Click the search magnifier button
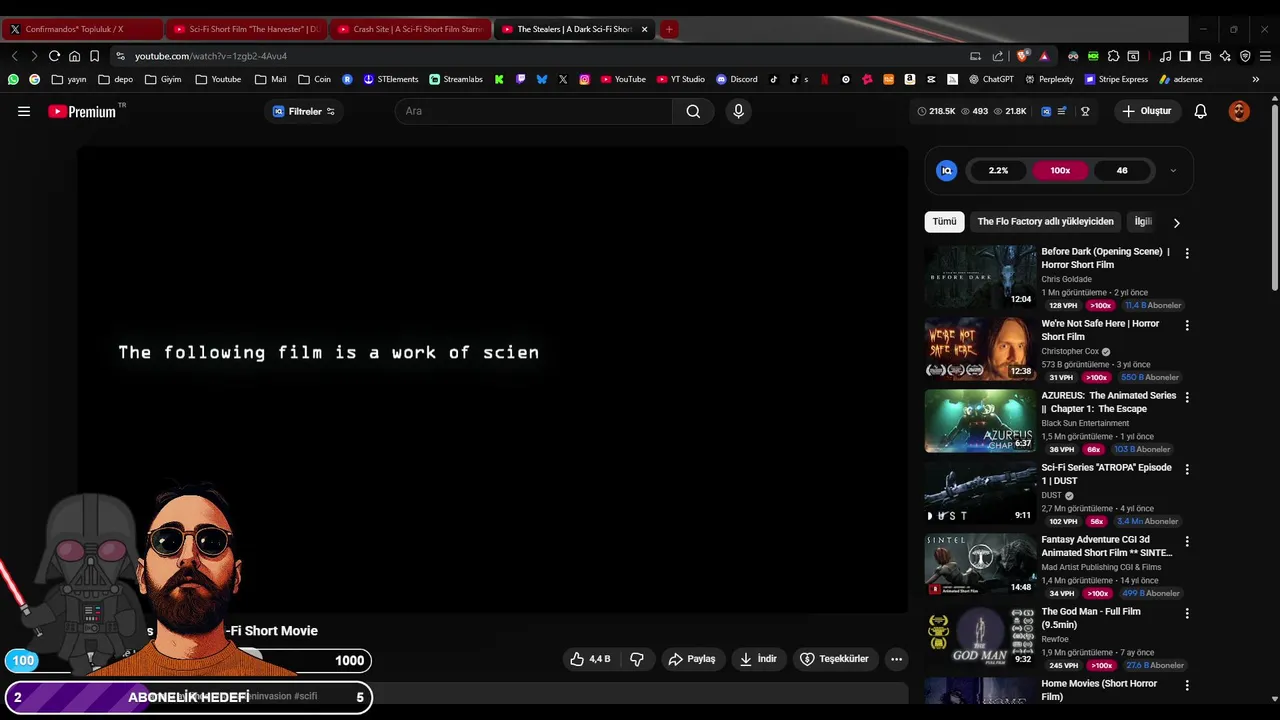Viewport: 1280px width, 720px height. [x=693, y=111]
